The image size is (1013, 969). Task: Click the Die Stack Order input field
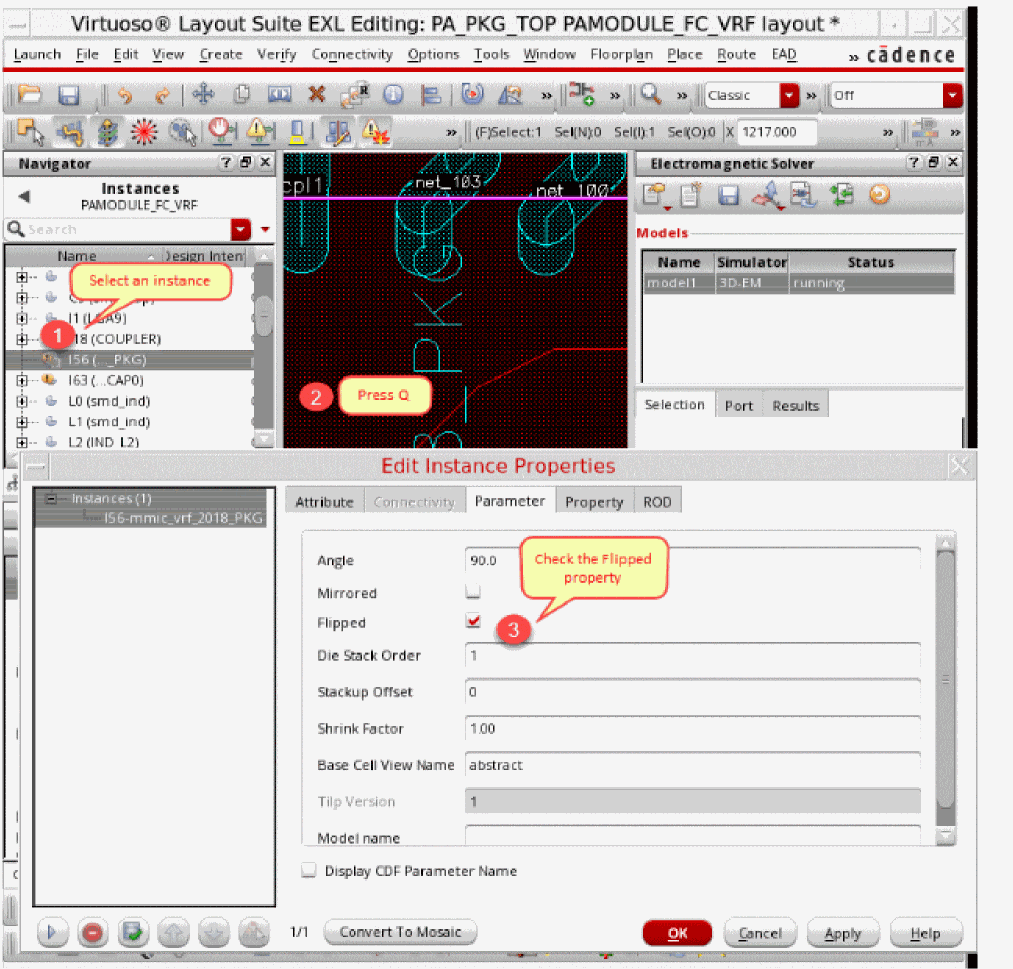click(x=693, y=655)
